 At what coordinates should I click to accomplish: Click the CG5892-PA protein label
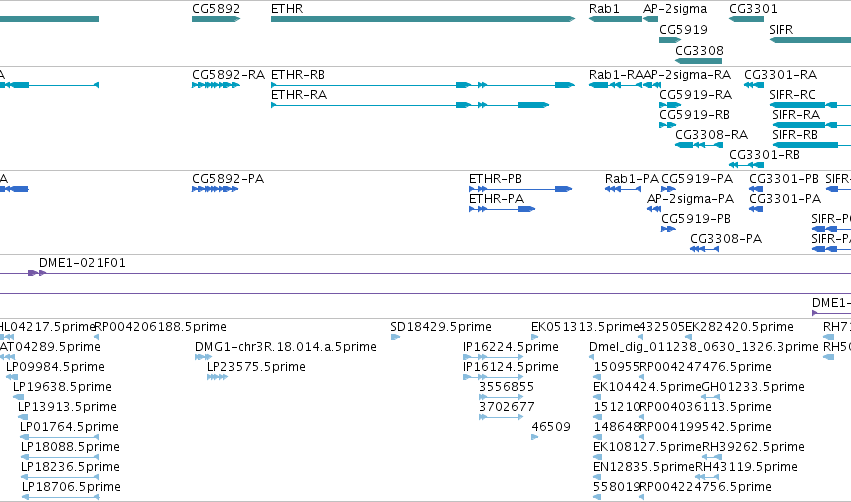point(228,179)
